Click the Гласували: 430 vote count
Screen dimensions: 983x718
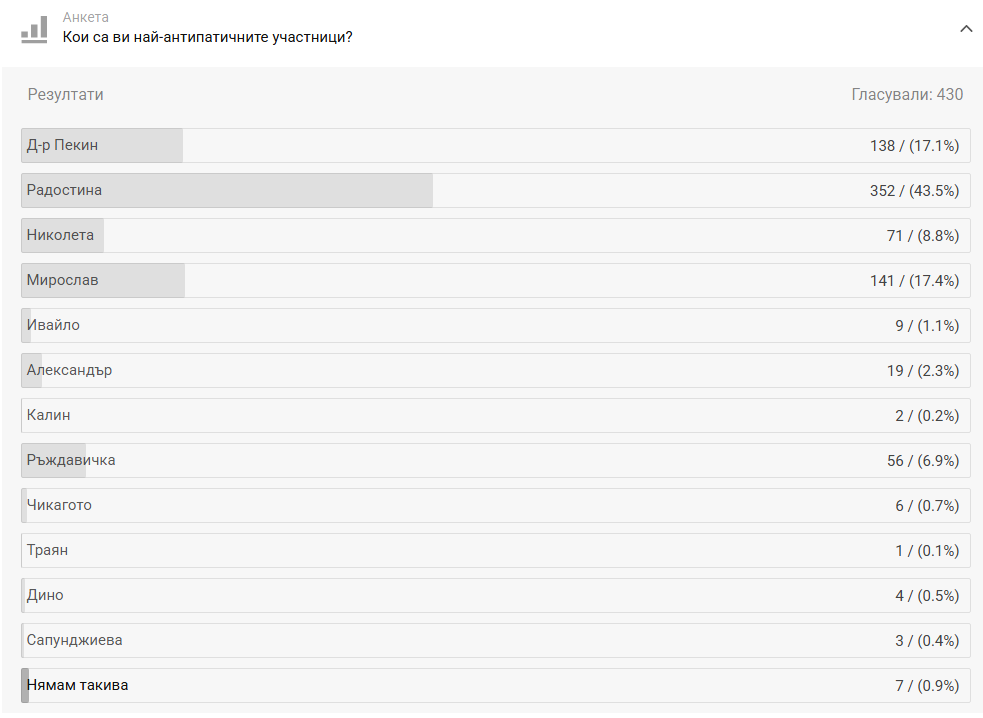(x=907, y=95)
